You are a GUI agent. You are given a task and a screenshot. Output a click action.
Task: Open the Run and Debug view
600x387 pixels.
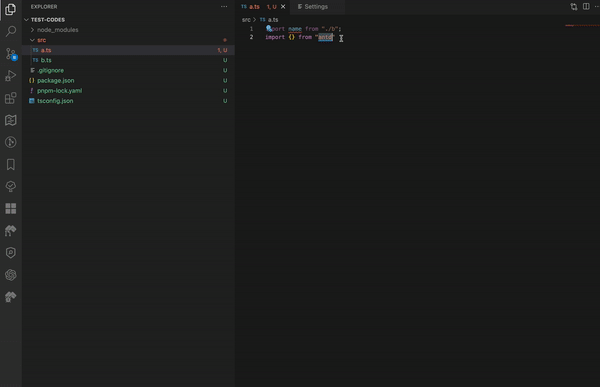[11, 75]
